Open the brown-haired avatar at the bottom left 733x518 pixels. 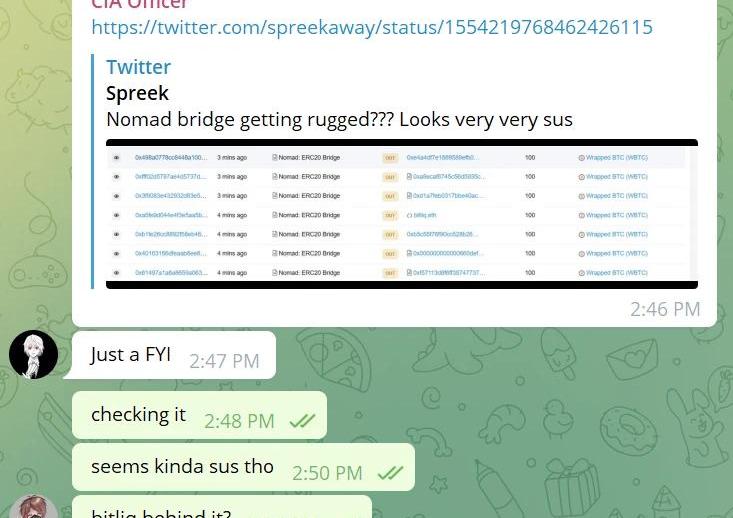coord(34,507)
